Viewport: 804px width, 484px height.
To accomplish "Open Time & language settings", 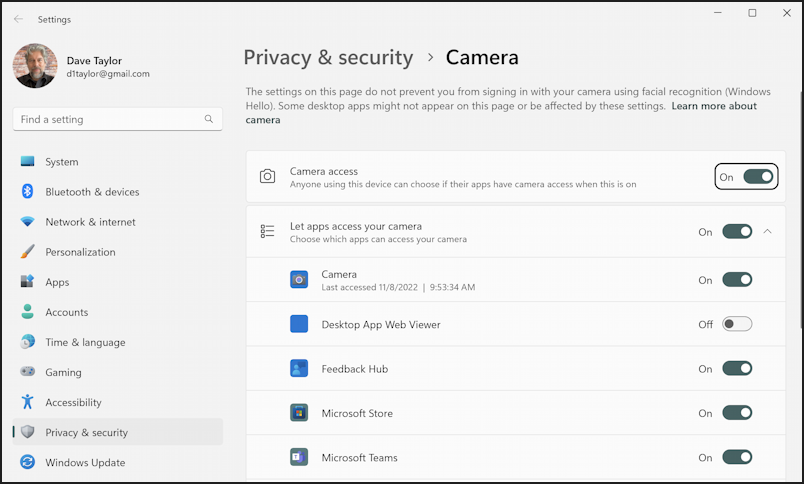I will click(x=117, y=342).
